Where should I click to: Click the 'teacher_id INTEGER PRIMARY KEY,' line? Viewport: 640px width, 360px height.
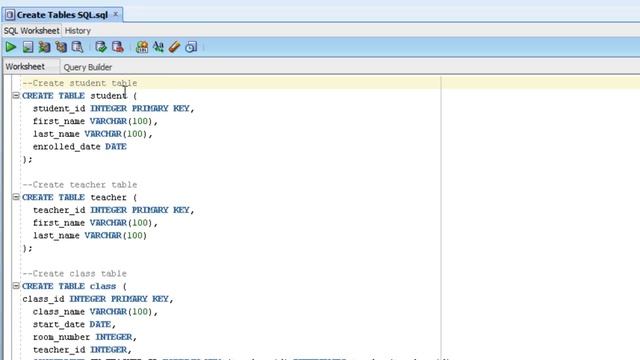[114, 210]
